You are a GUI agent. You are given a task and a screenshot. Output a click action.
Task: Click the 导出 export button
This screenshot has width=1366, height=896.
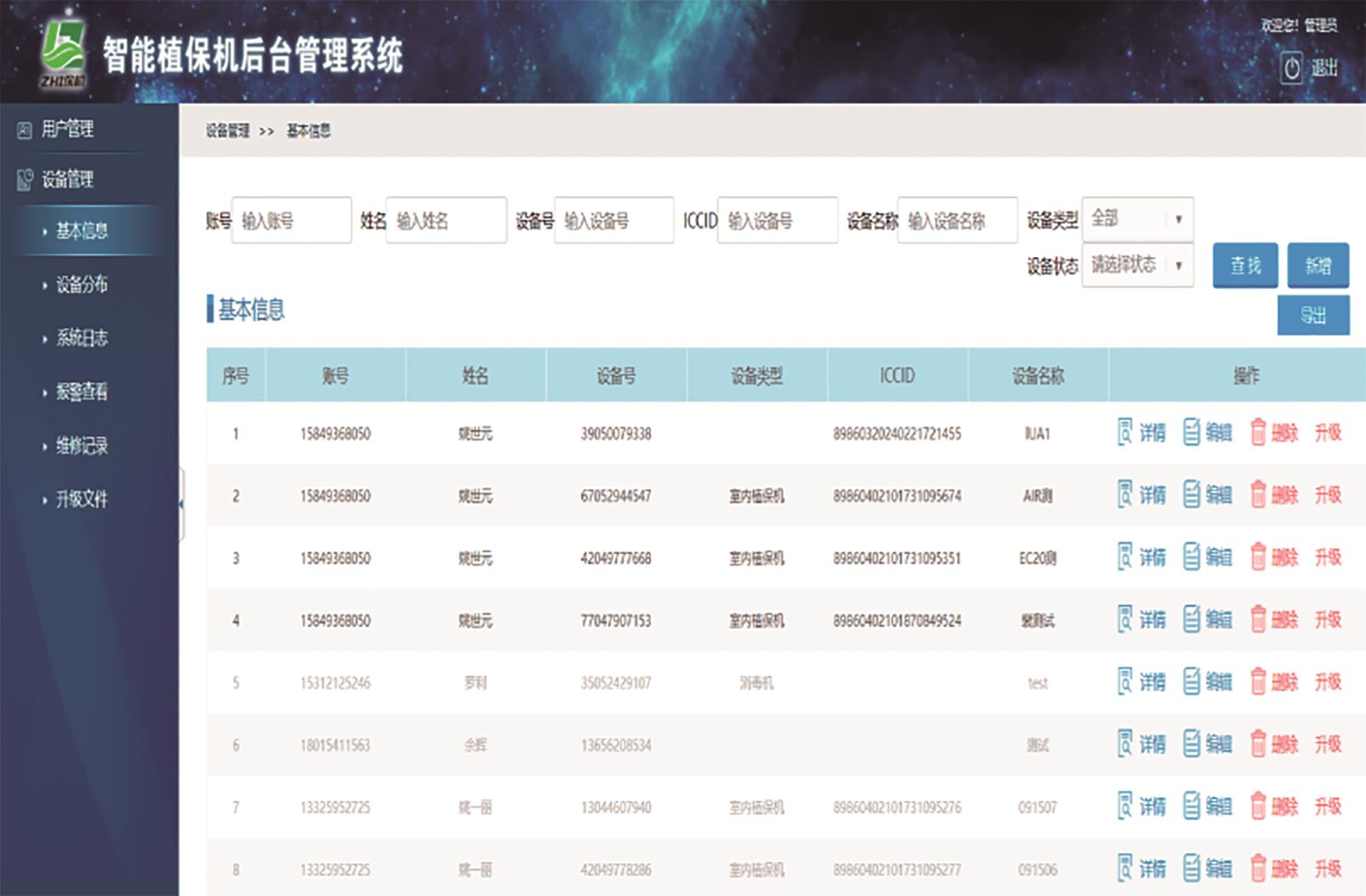tap(1313, 315)
